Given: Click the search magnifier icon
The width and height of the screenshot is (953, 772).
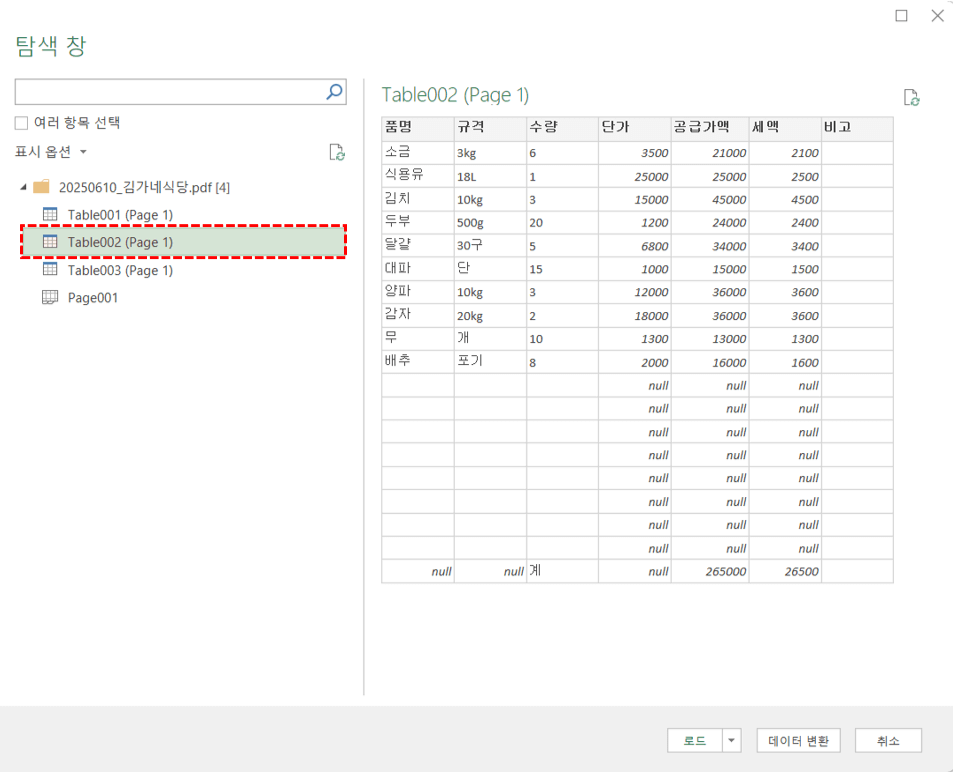Looking at the screenshot, I should coord(334,91).
